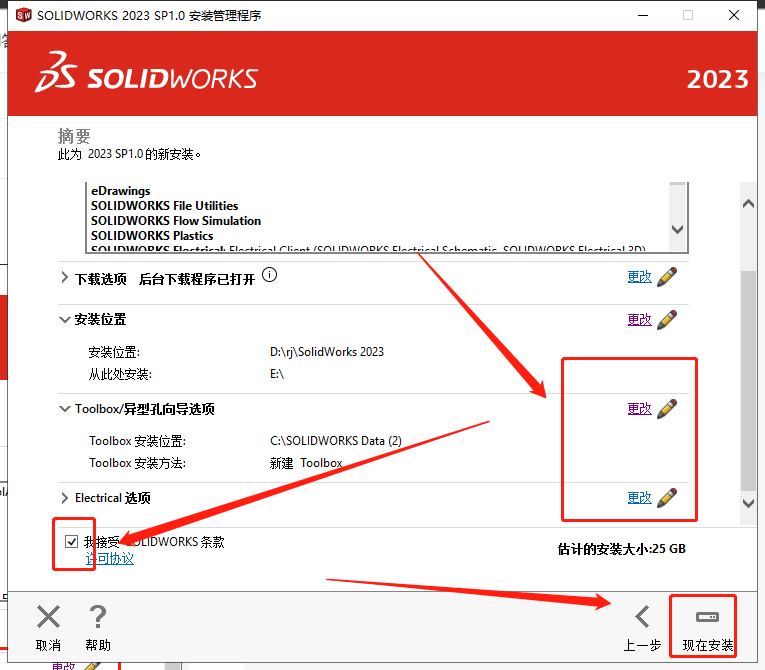
Task: Click 更改 link for 下载选项
Action: coord(639,277)
